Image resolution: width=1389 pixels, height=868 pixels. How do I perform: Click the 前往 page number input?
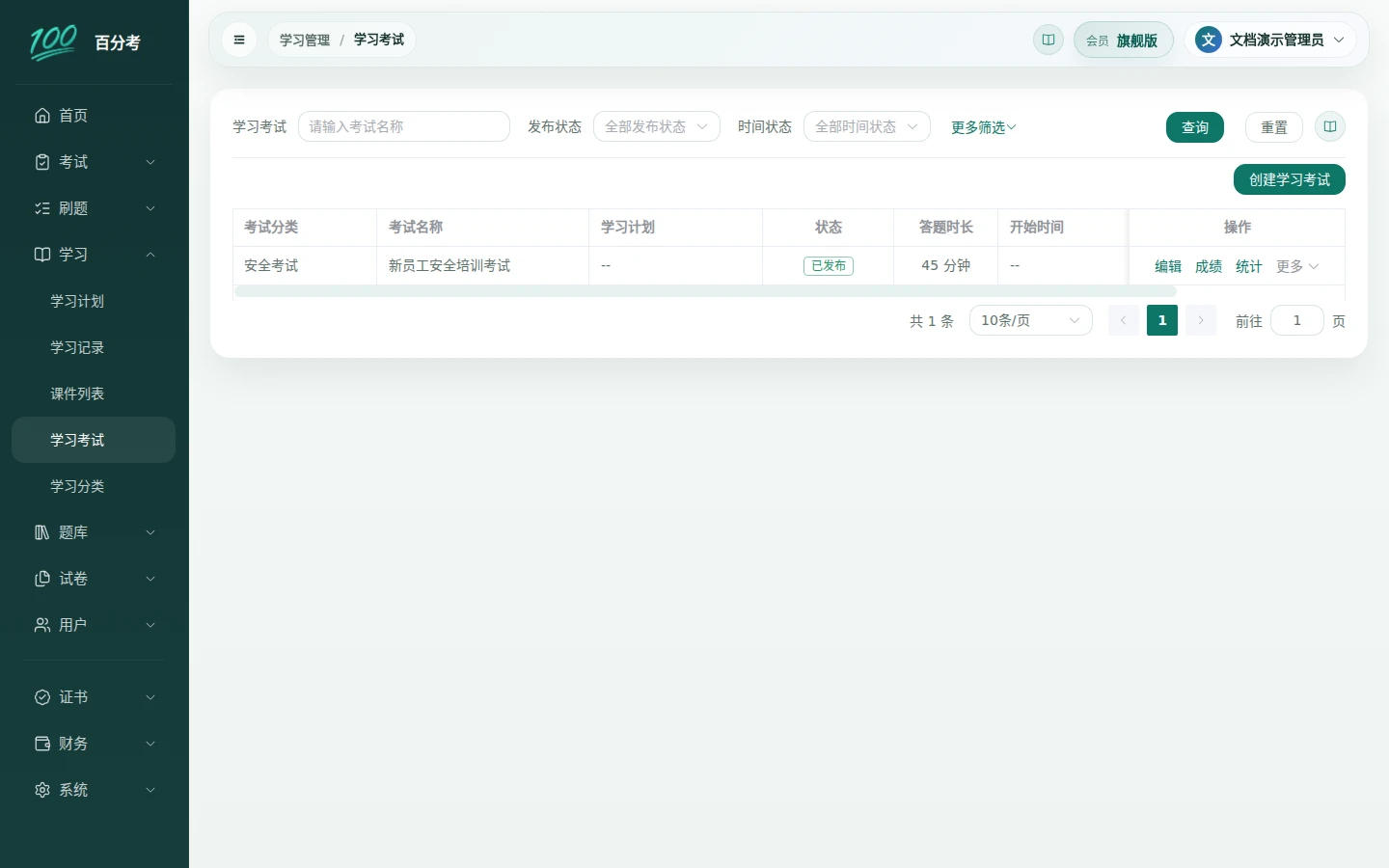(x=1297, y=320)
